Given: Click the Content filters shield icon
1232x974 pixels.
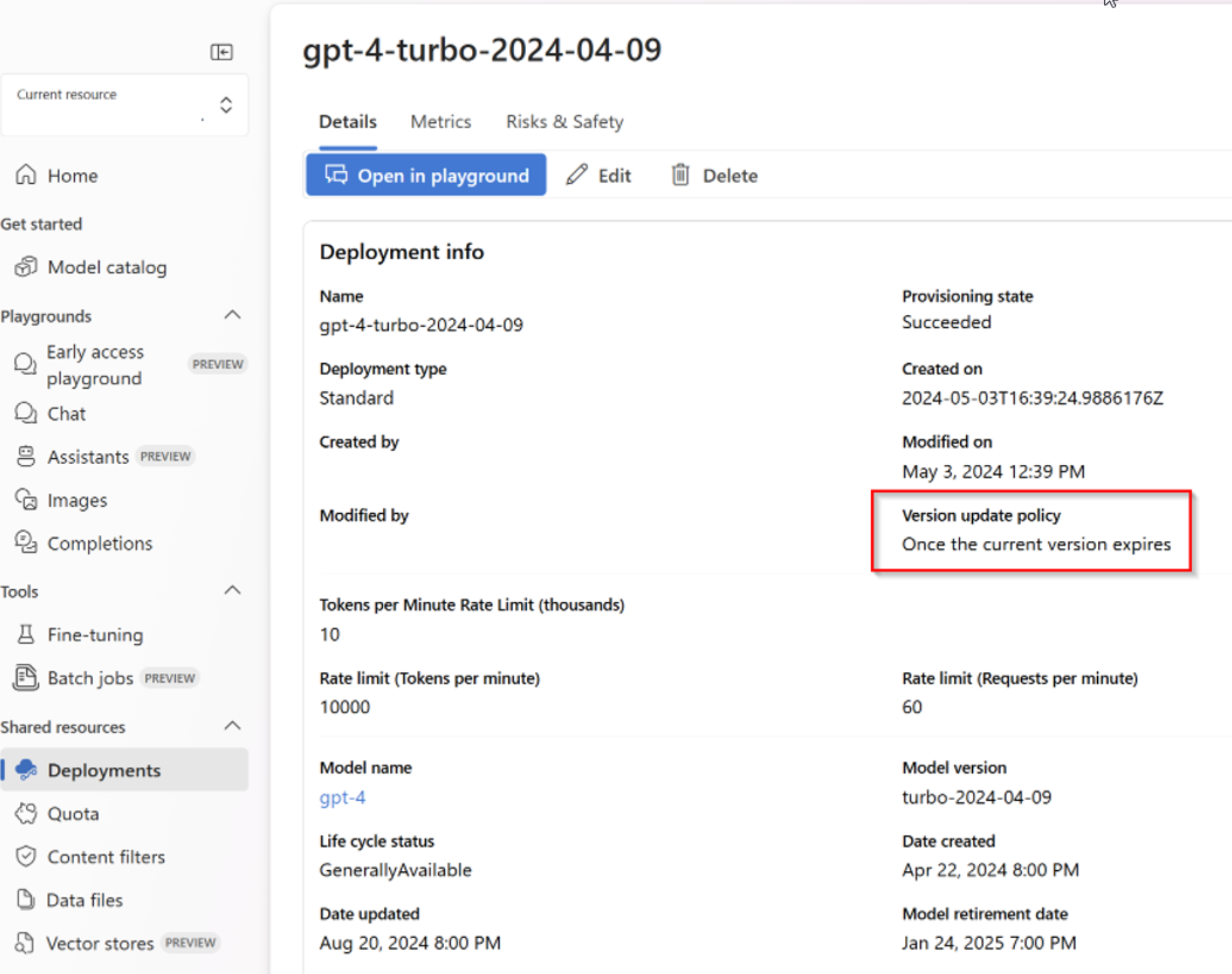Looking at the screenshot, I should [x=26, y=856].
